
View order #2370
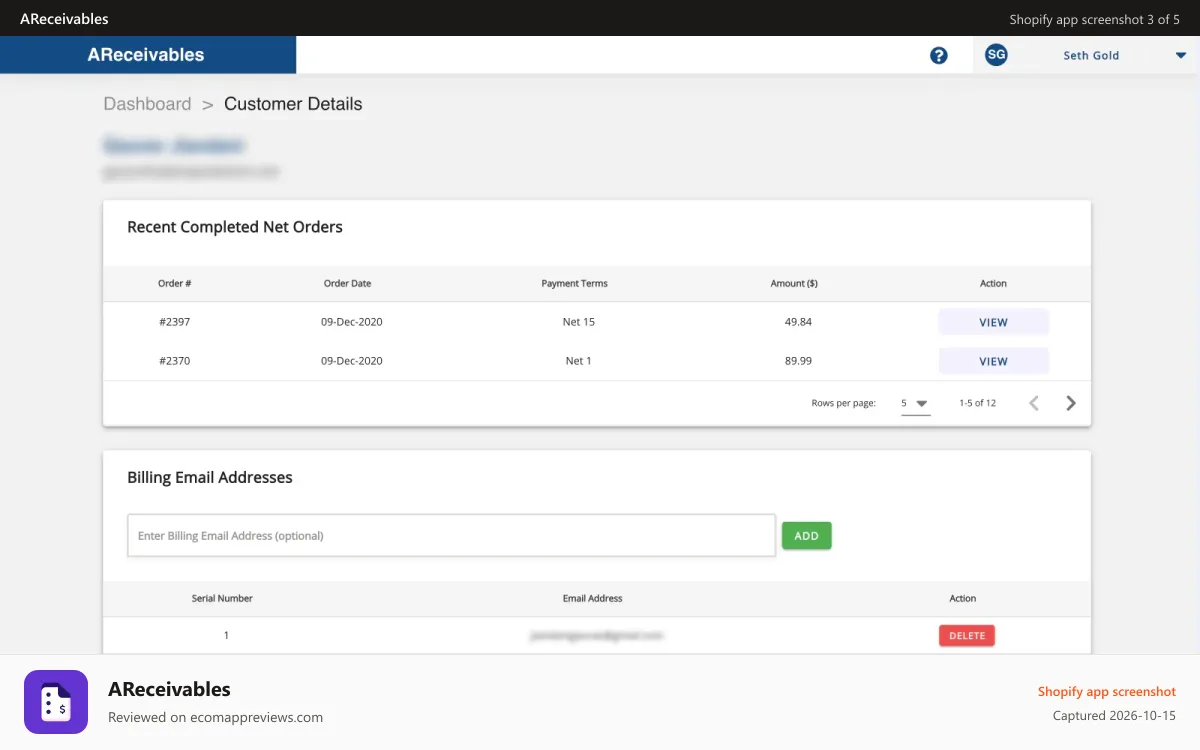(993, 361)
